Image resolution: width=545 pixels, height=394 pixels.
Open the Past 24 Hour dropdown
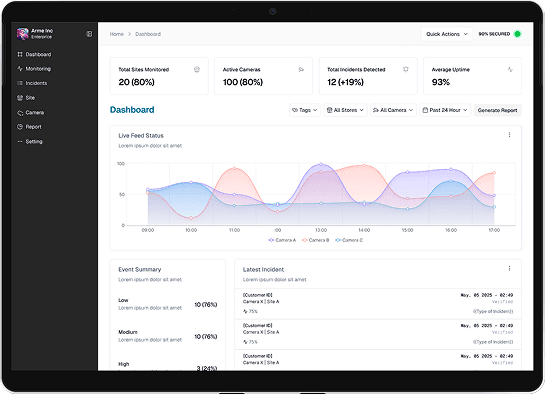click(x=445, y=110)
